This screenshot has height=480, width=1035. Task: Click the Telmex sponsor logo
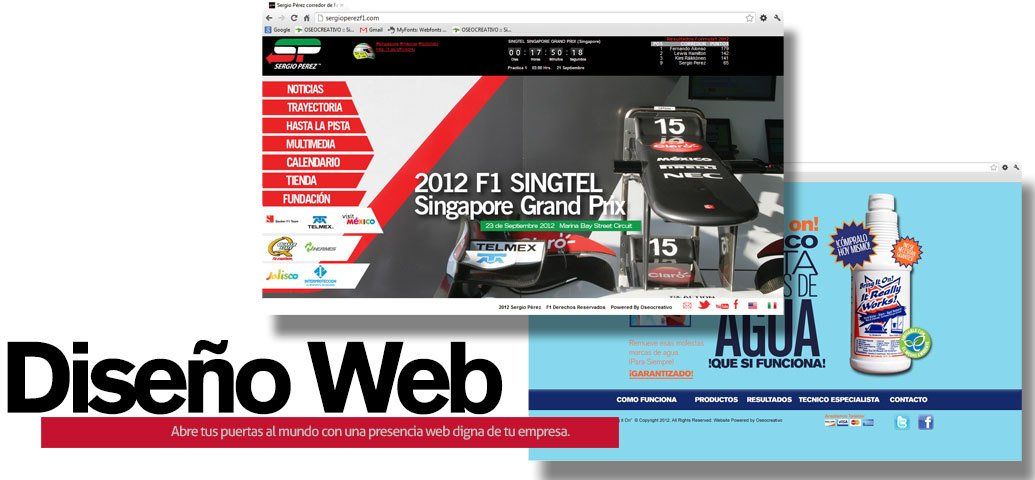tap(320, 222)
